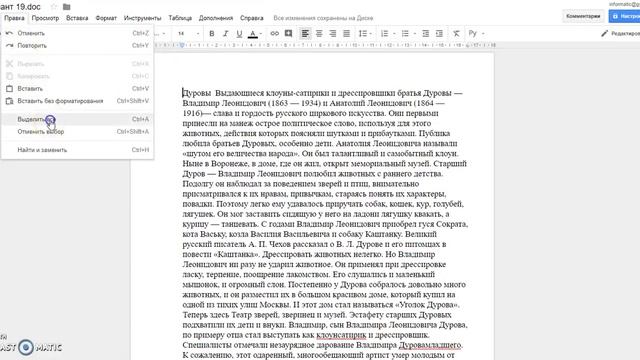The width and height of the screenshot is (640, 360).
Task: Decrease the paragraph indent
Action: 425,33
